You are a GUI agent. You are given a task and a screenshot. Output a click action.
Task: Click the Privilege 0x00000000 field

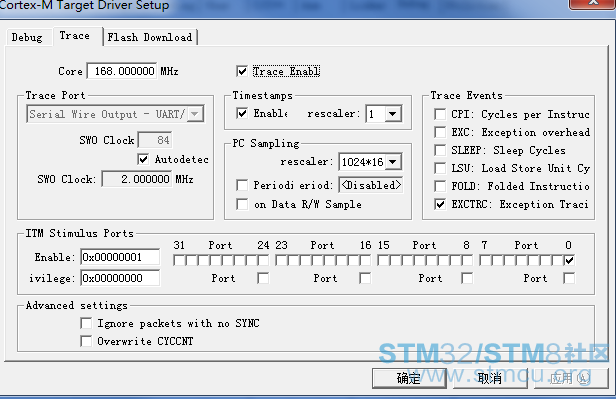click(120, 278)
